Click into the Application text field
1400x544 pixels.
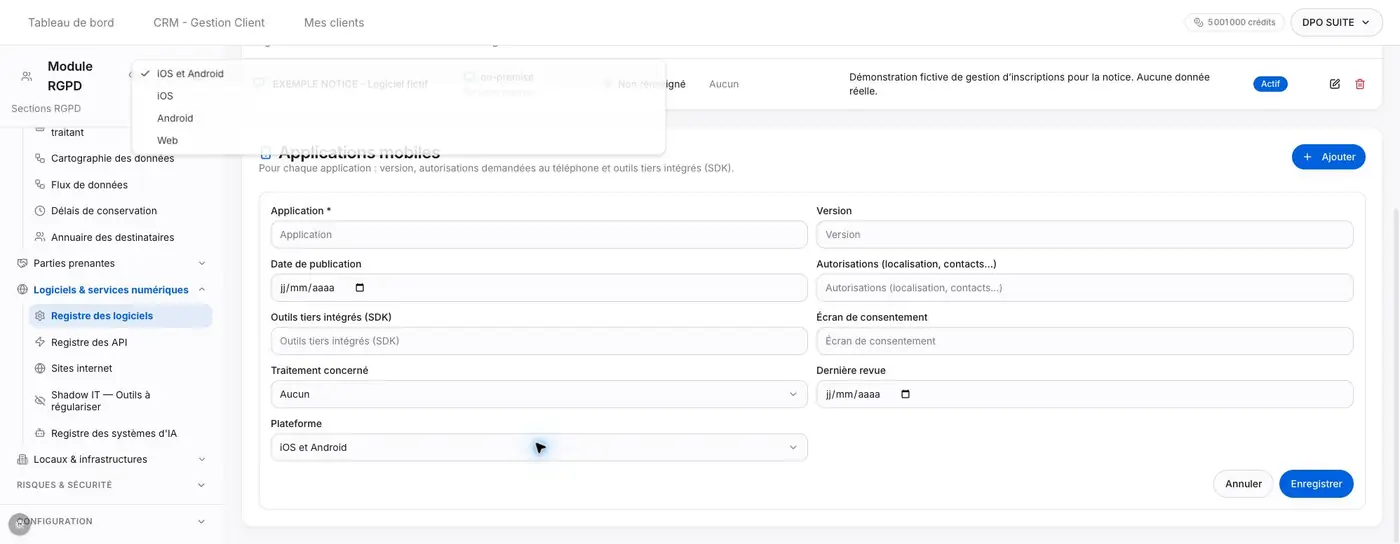[539, 234]
